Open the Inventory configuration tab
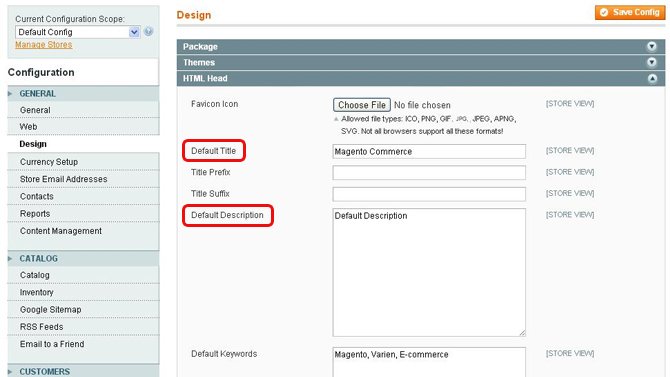The height and width of the screenshot is (377, 670). click(83, 292)
